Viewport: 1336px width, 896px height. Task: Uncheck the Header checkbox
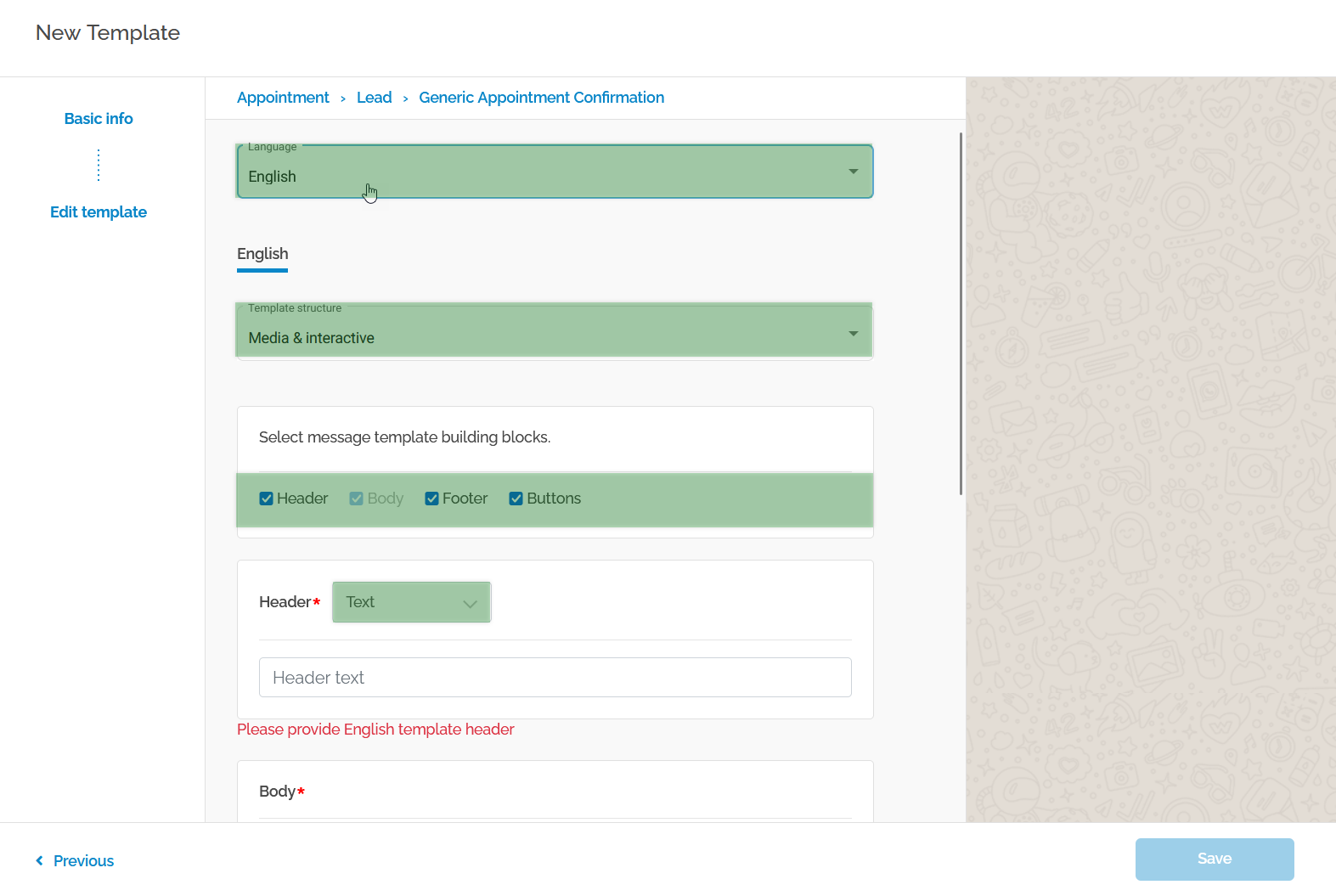[x=266, y=499]
